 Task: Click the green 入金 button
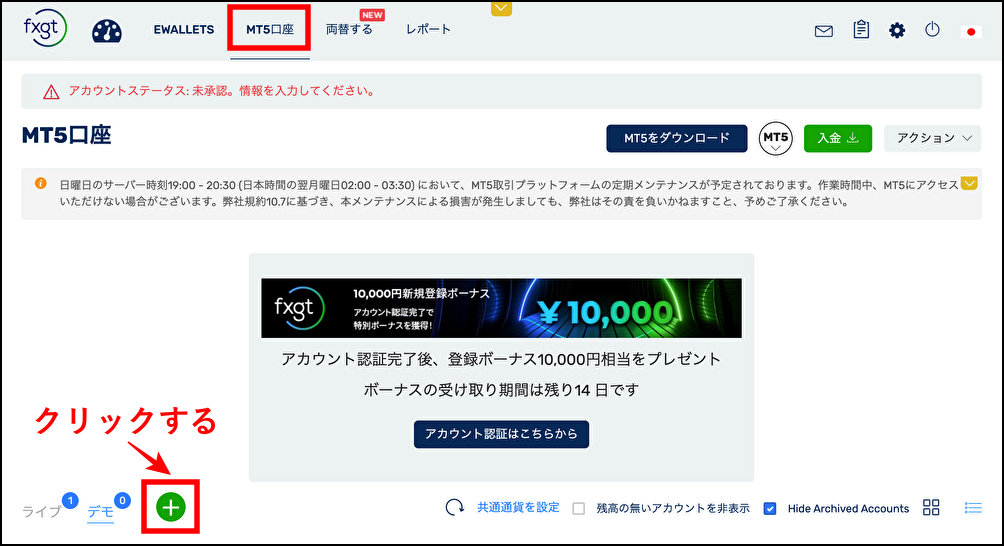click(x=838, y=138)
